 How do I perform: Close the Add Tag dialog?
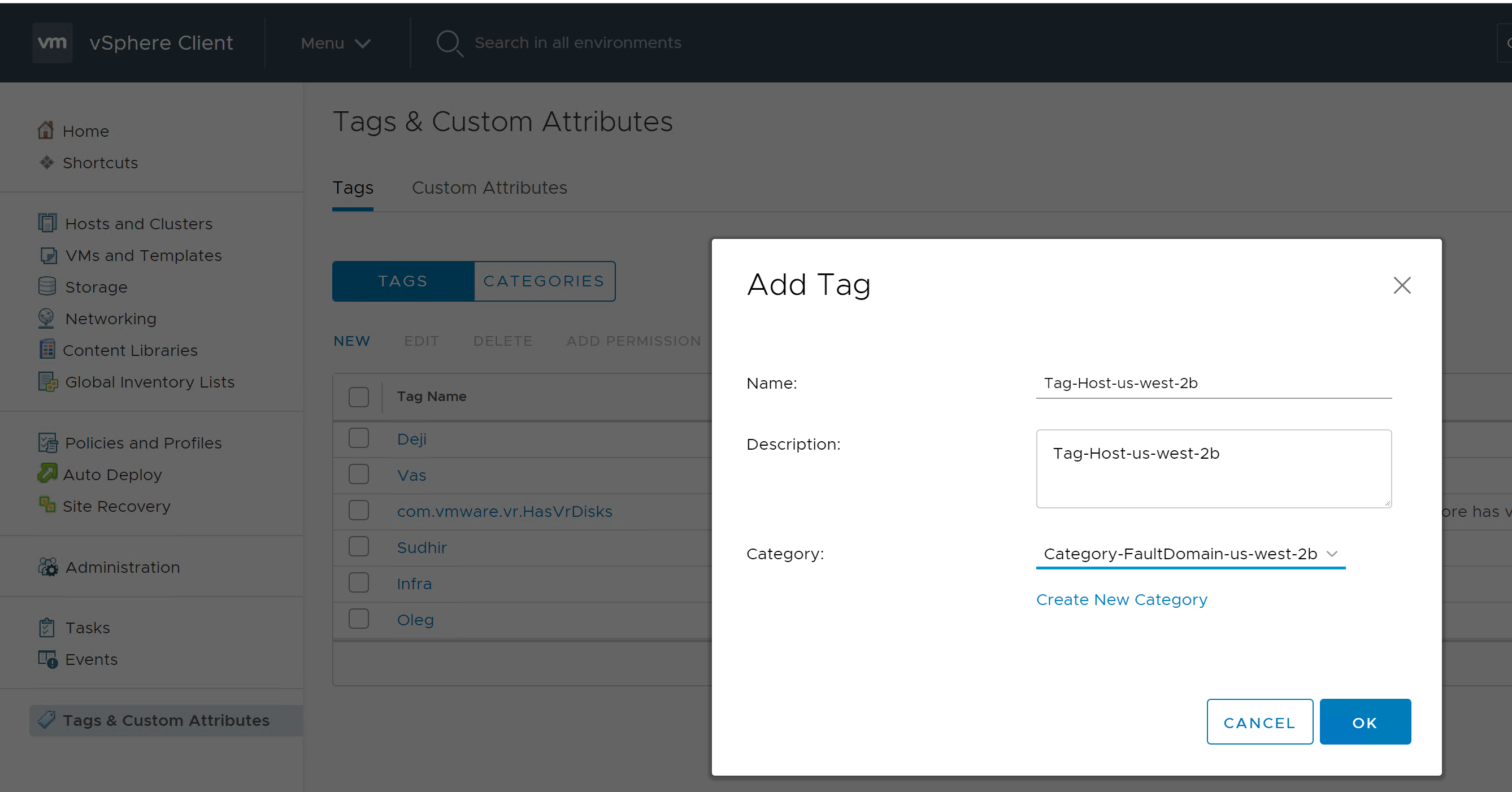(x=1402, y=286)
